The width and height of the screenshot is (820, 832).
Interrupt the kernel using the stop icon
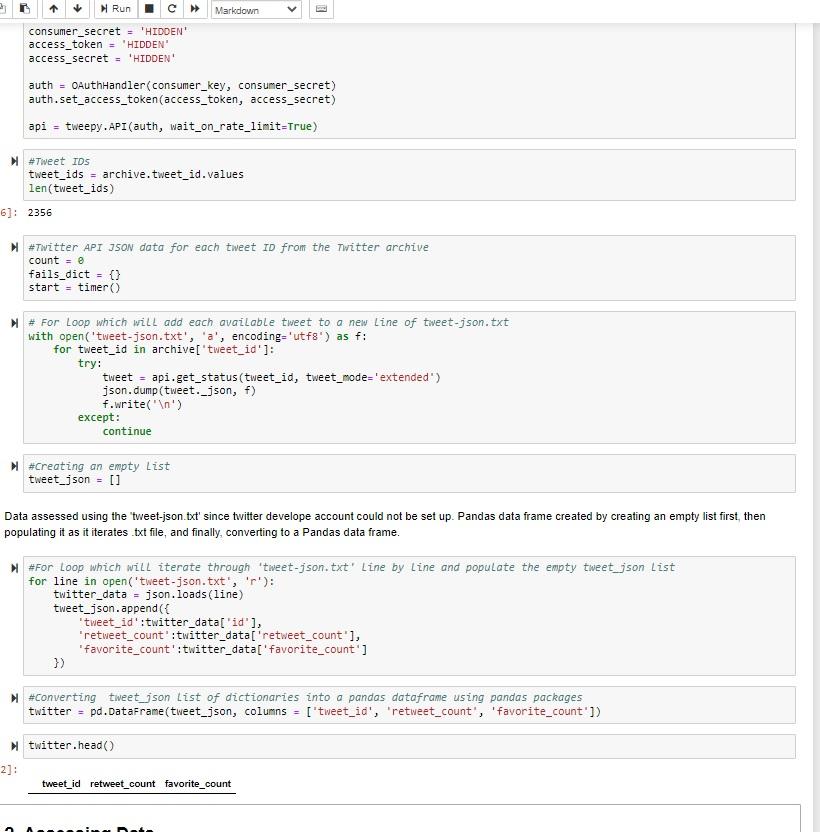coord(148,9)
